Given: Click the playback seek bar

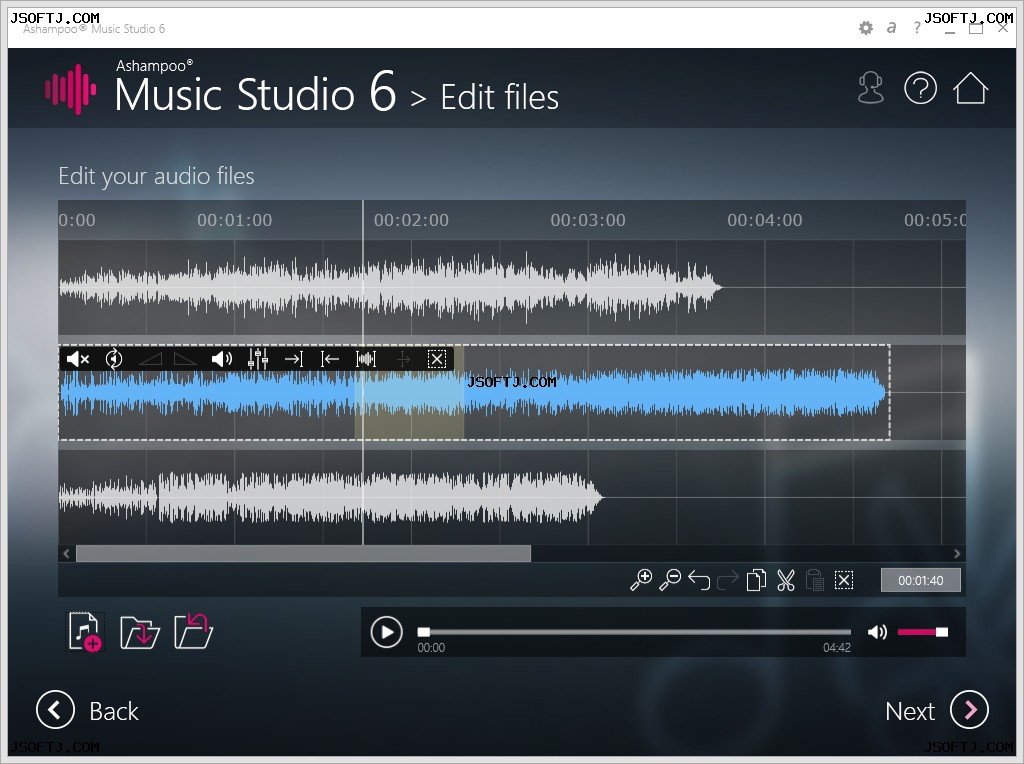Looking at the screenshot, I should click(x=635, y=632).
